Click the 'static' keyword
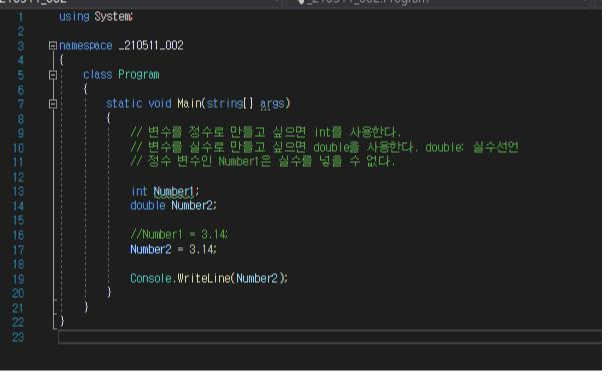The image size is (610, 384). click(124, 103)
